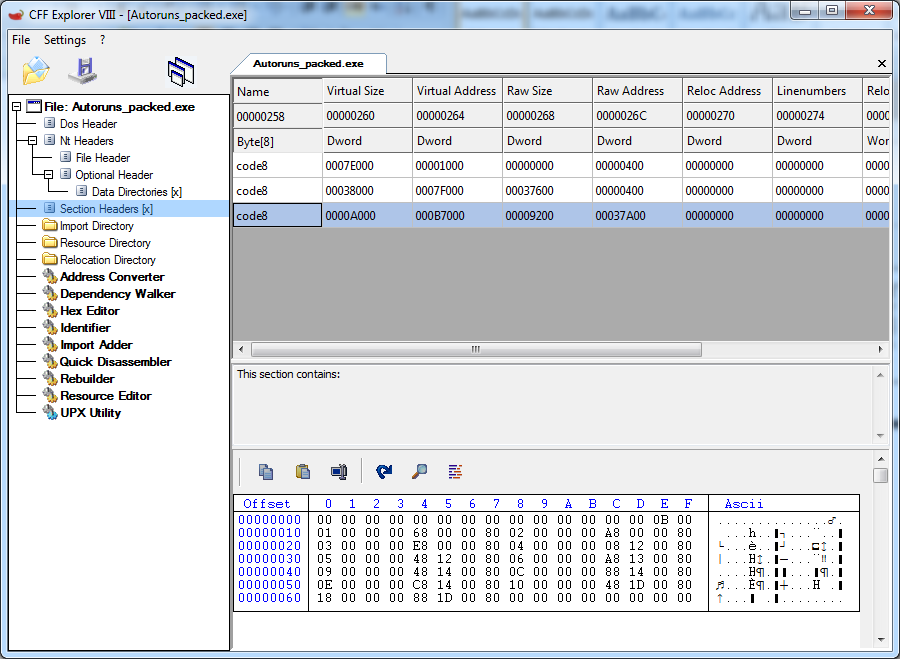Open Hex Editor from the tree
This screenshot has width=900, height=659.
pos(89,311)
